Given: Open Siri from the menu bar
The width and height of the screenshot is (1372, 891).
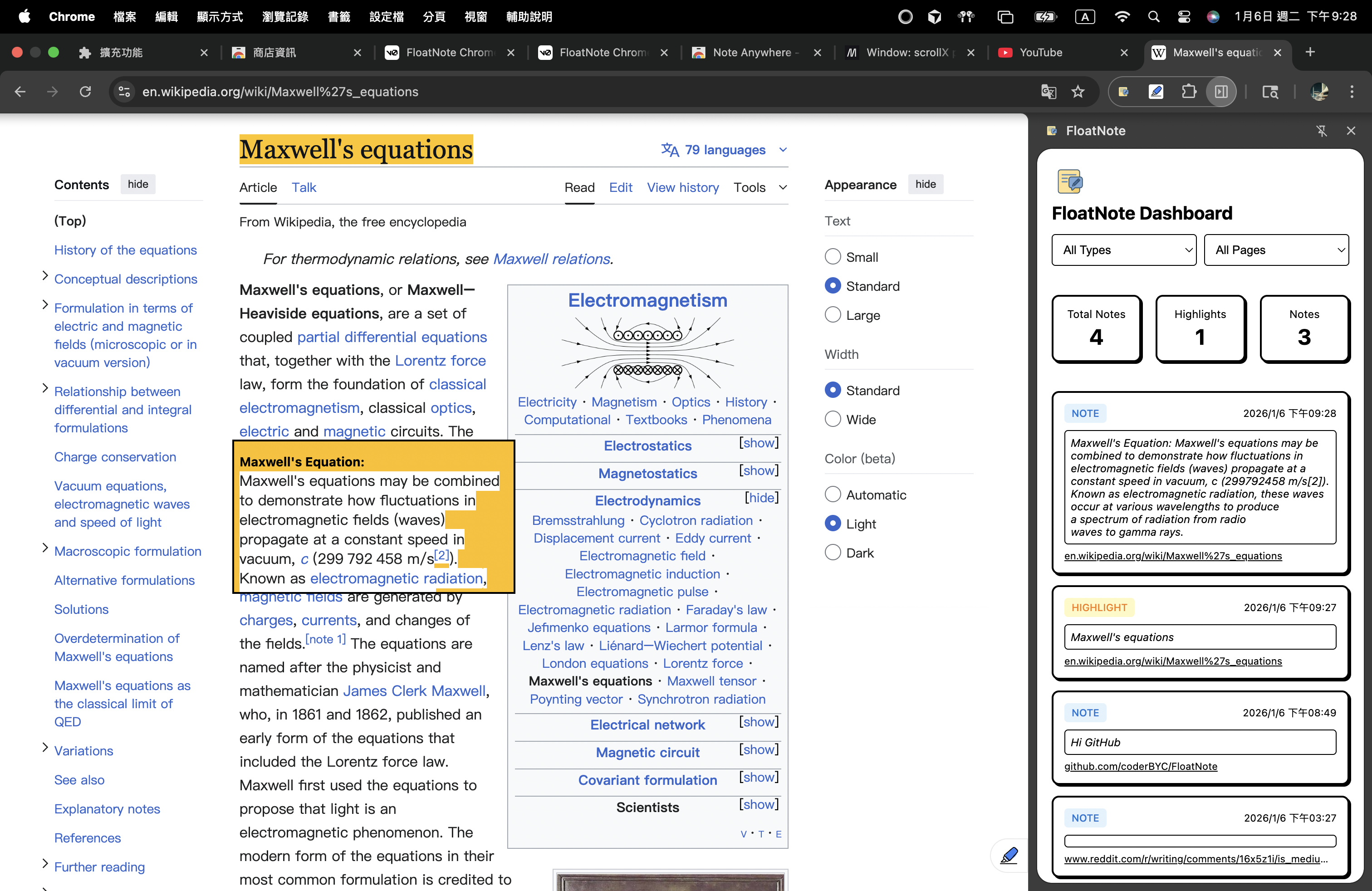Looking at the screenshot, I should pos(1214,16).
